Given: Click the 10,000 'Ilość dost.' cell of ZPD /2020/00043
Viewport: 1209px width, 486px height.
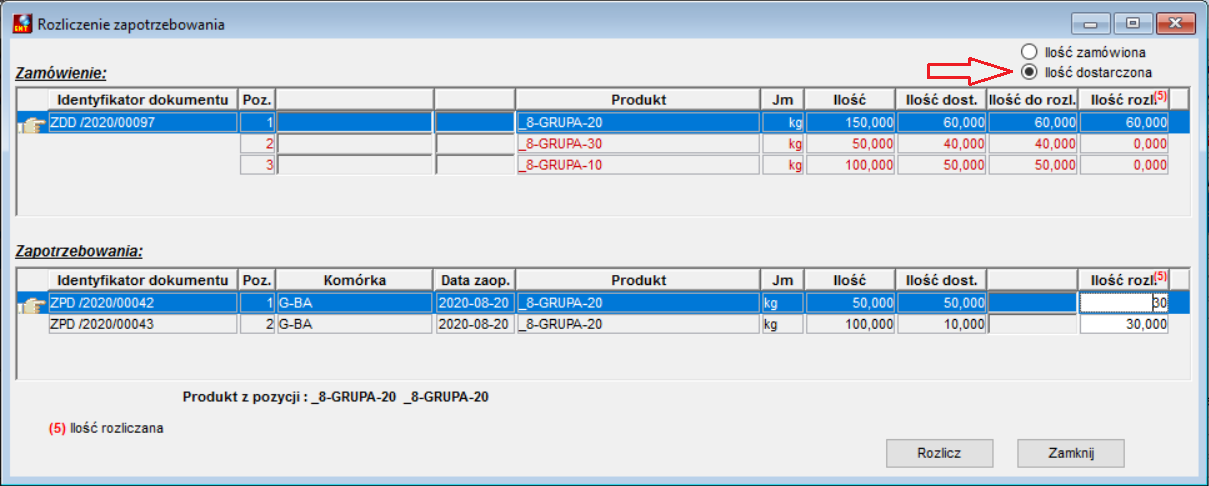Looking at the screenshot, I should point(941,324).
